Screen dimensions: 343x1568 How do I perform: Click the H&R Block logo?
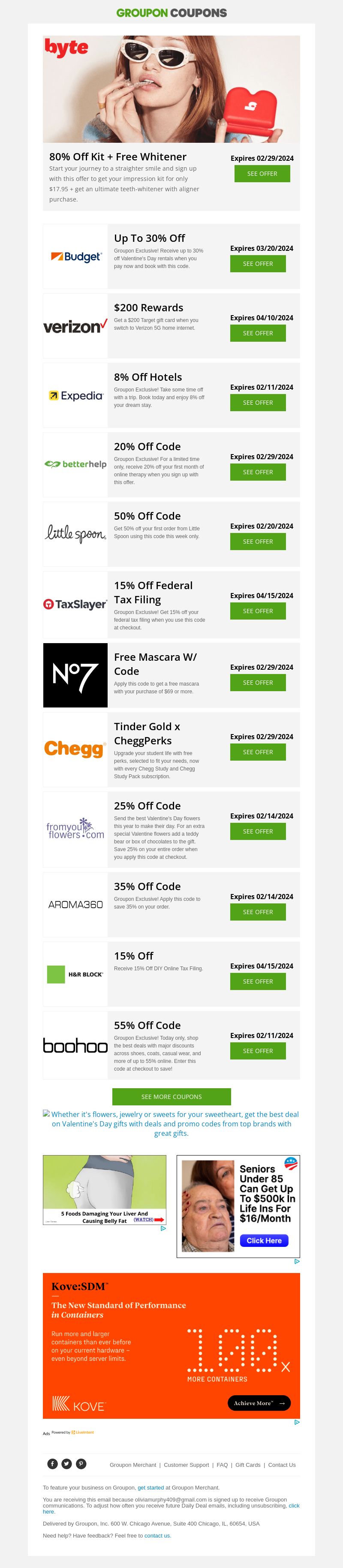pyautogui.click(x=75, y=974)
